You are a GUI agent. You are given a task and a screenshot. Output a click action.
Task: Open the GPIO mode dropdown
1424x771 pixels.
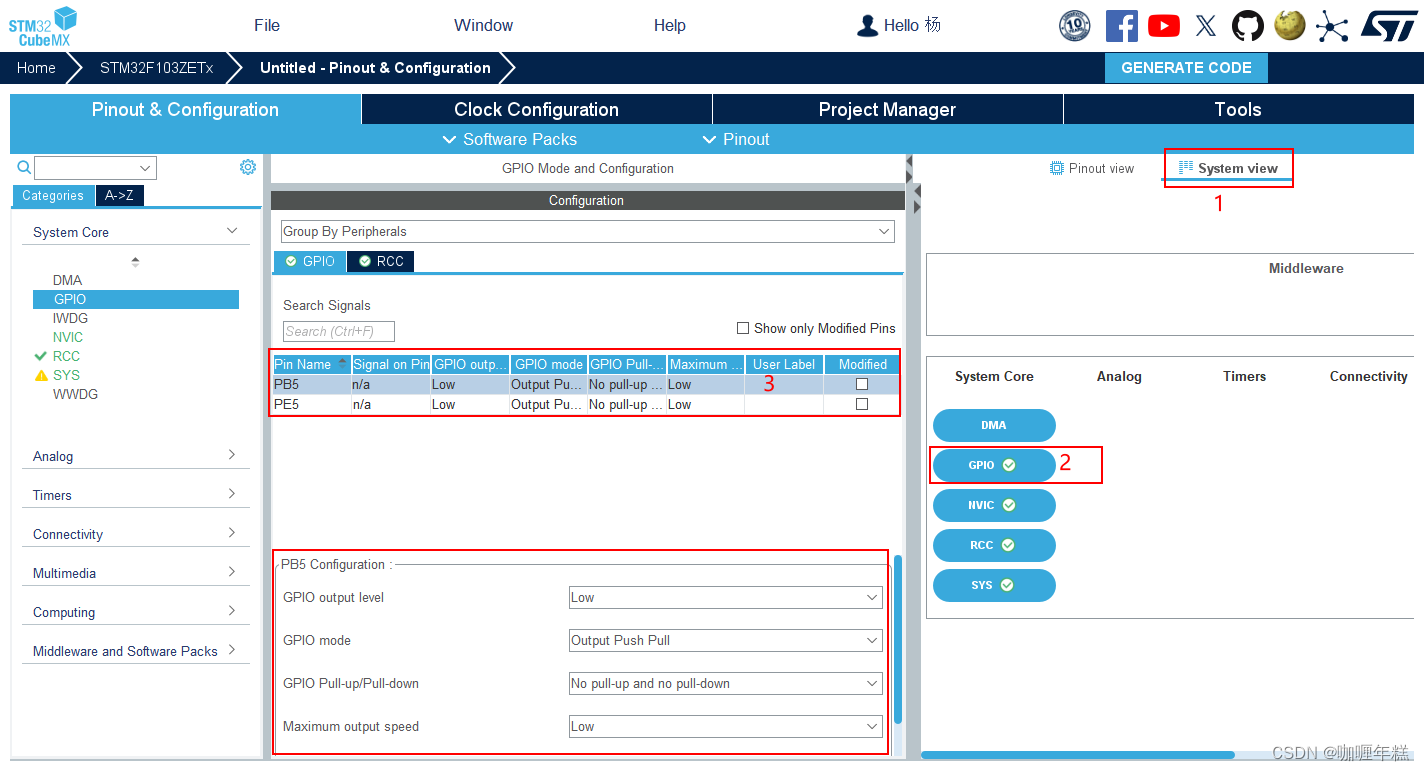725,640
